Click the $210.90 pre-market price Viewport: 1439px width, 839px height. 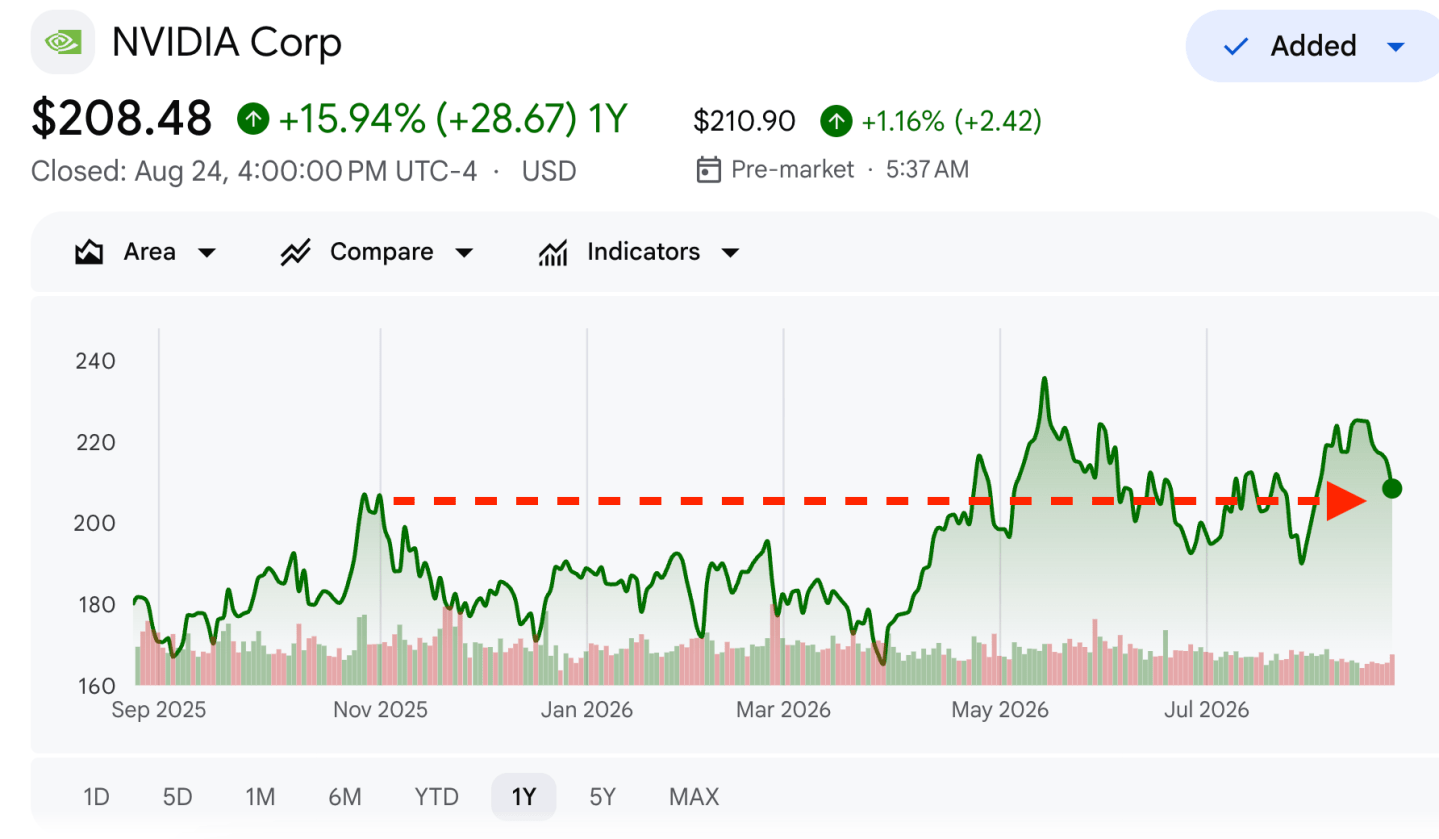point(745,122)
